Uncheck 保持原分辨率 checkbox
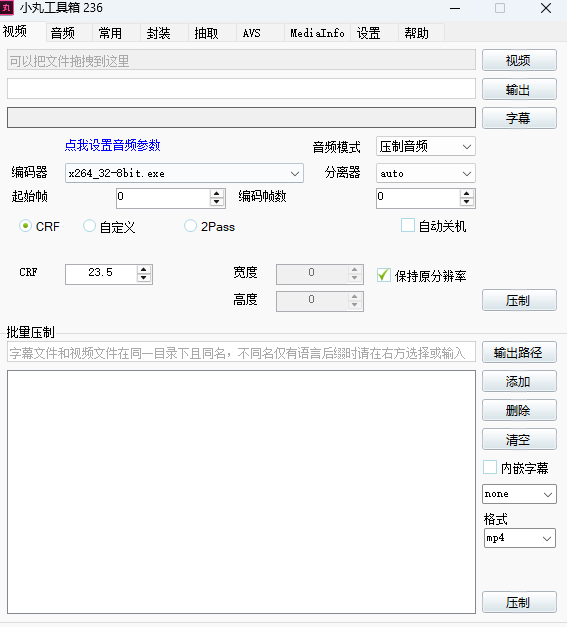This screenshot has width=567, height=627. pyautogui.click(x=384, y=275)
